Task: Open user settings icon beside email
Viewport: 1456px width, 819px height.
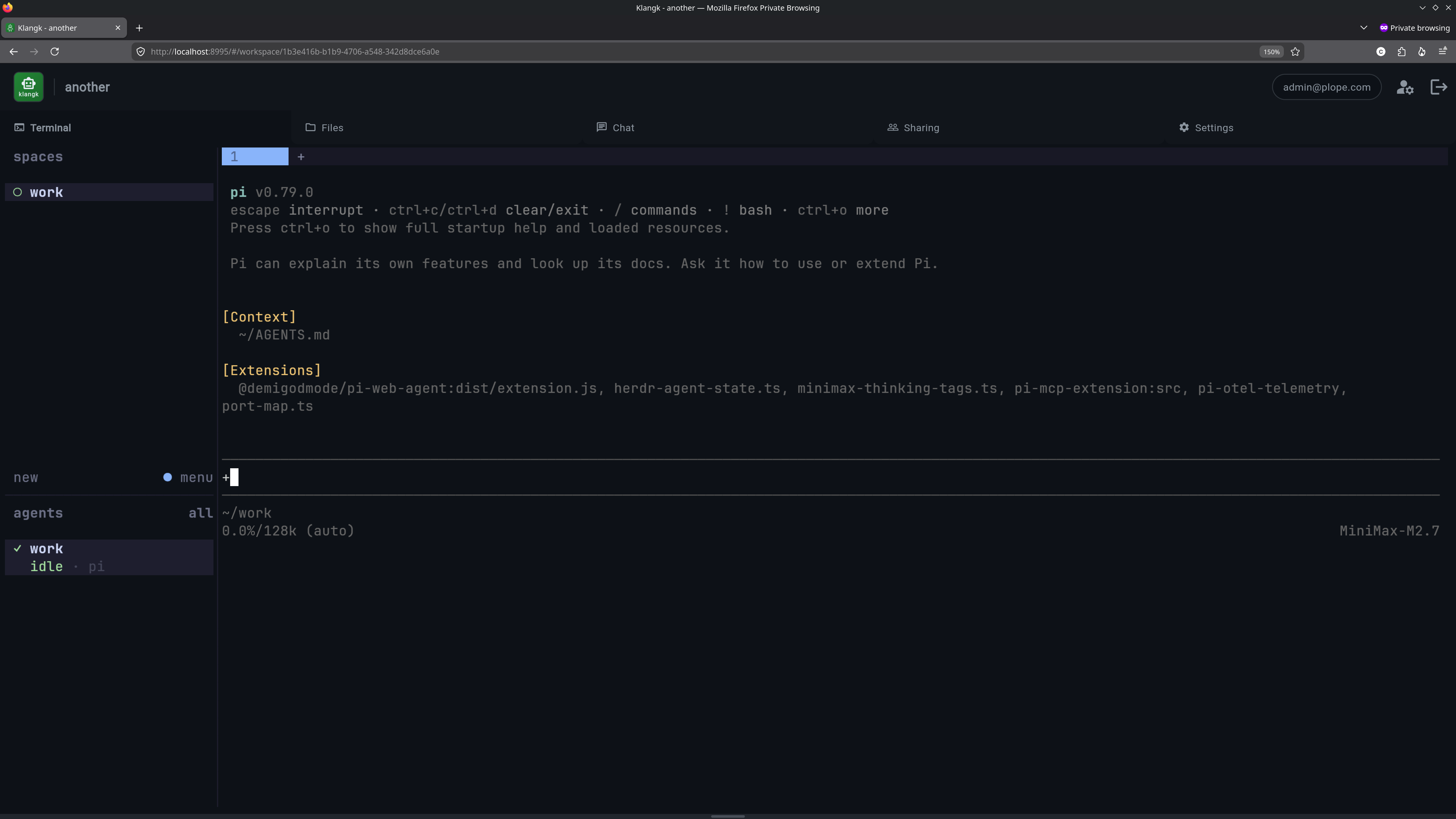Action: [x=1405, y=87]
